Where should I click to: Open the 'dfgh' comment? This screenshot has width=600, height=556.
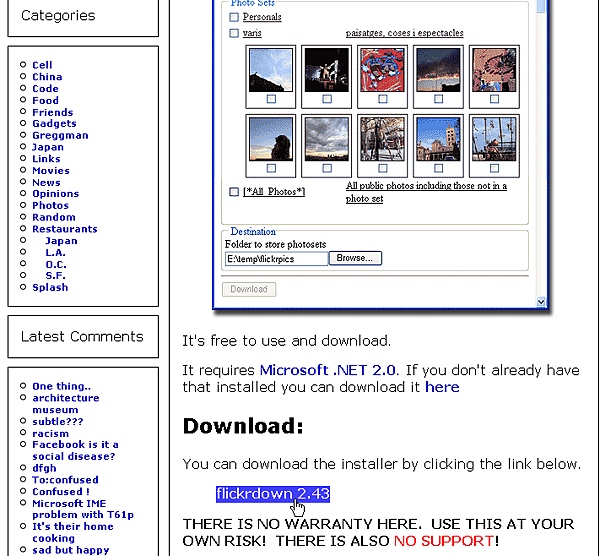44,468
